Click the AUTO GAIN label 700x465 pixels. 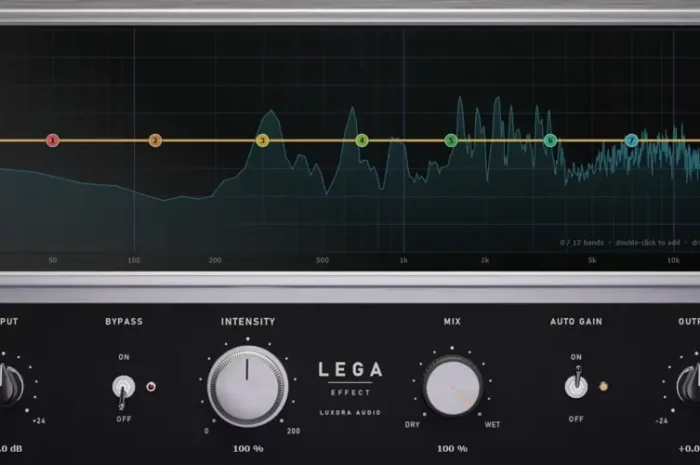(x=576, y=322)
